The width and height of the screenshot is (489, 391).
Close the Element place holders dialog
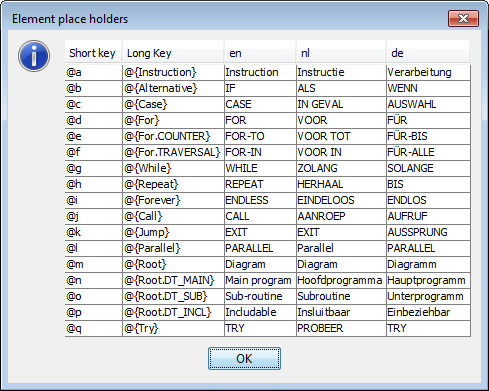pos(463,18)
